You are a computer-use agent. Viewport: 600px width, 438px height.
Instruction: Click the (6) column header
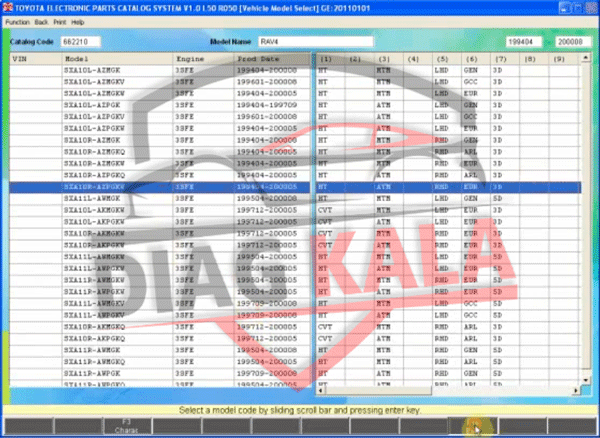point(476,59)
